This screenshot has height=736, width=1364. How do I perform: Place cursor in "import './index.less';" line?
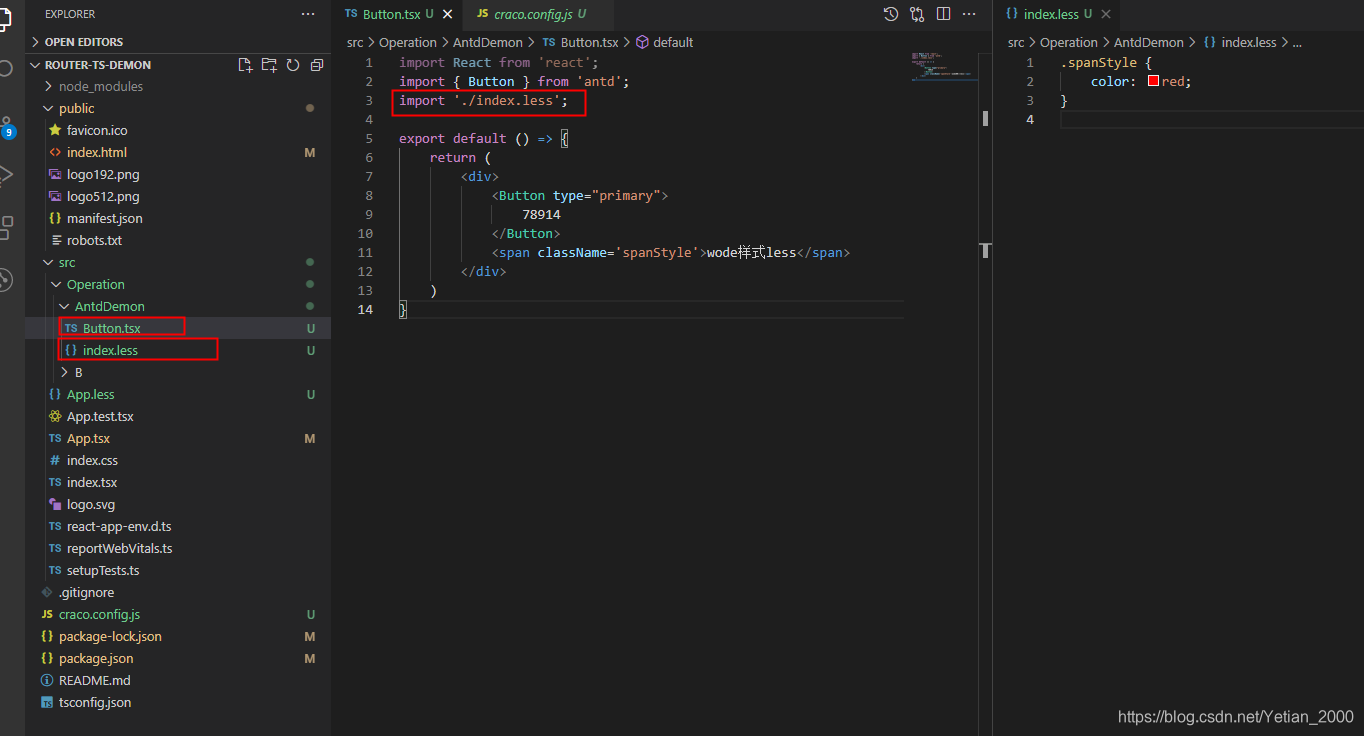point(483,101)
